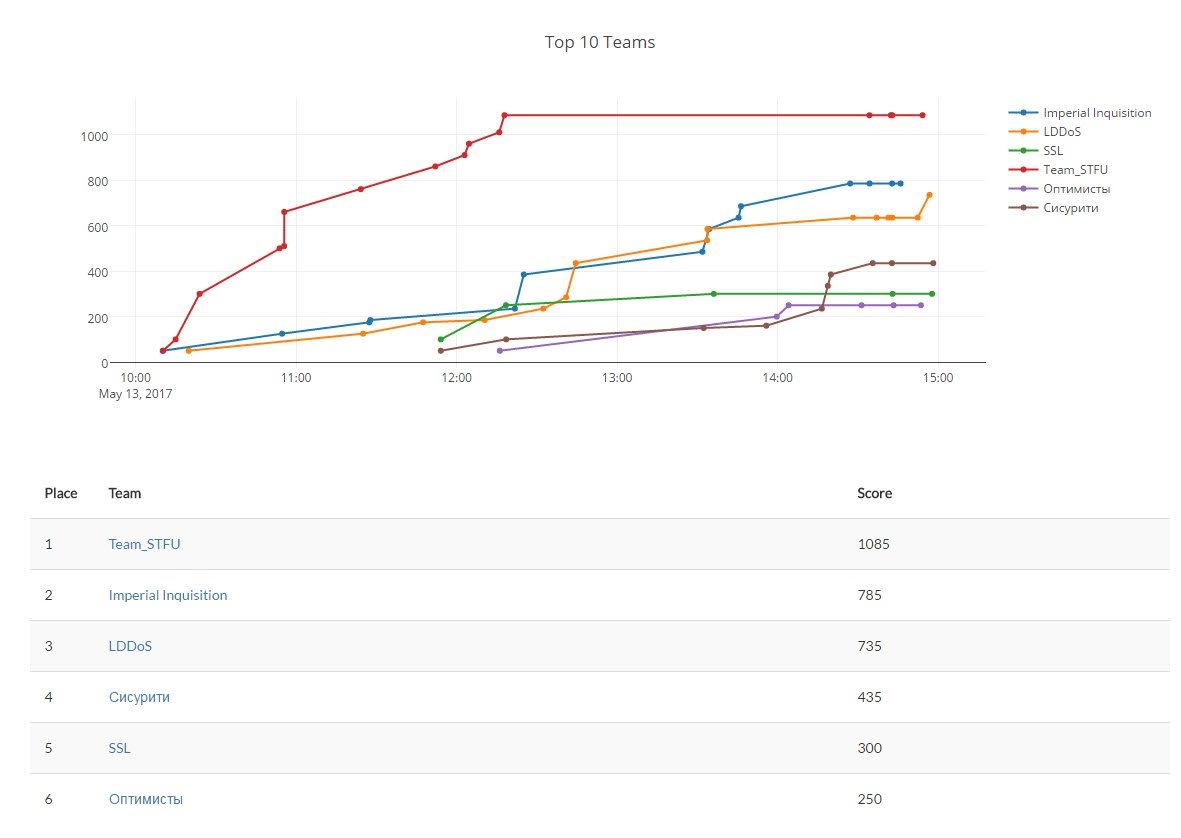The image size is (1181, 838).
Task: Click the score value 300 in the table
Action: coord(869,748)
